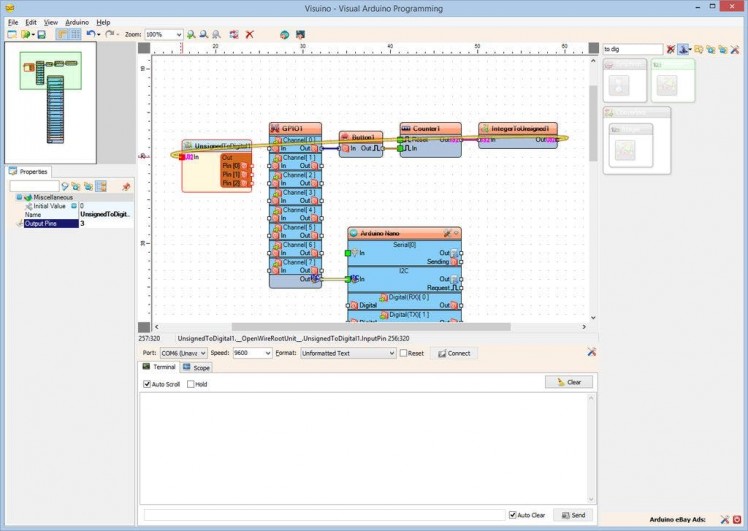Image resolution: width=748 pixels, height=531 pixels.
Task: Click the Save project icon
Action: tap(41, 34)
